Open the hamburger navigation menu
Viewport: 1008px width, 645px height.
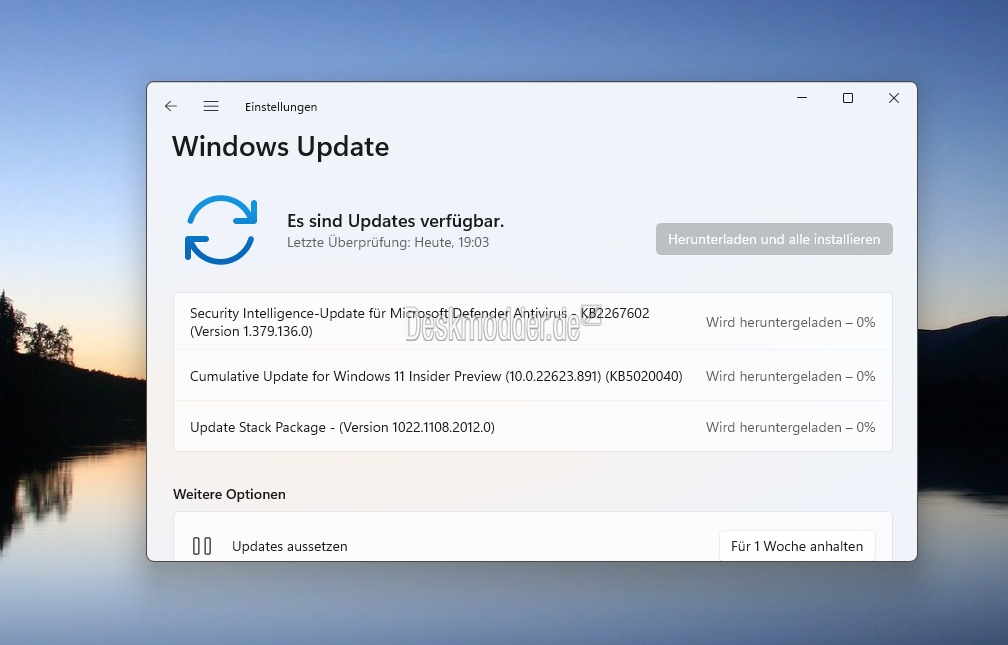pos(211,106)
